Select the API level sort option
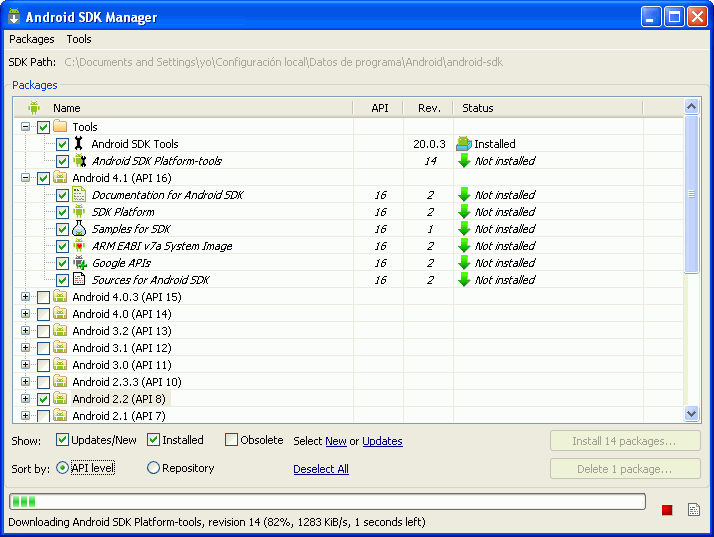The height and width of the screenshot is (537, 714). pos(62,468)
